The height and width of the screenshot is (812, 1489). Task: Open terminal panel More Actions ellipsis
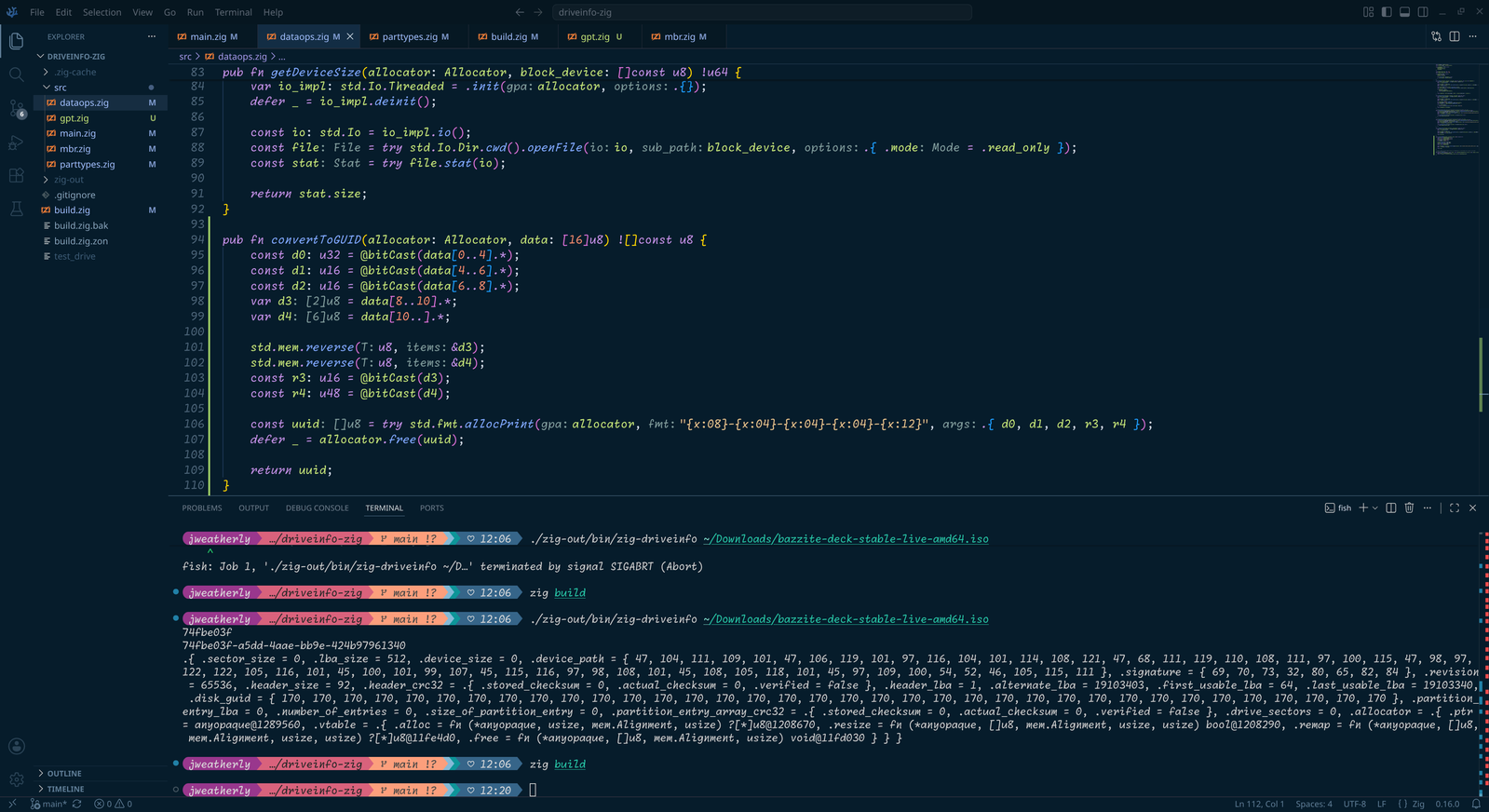[x=1428, y=507]
